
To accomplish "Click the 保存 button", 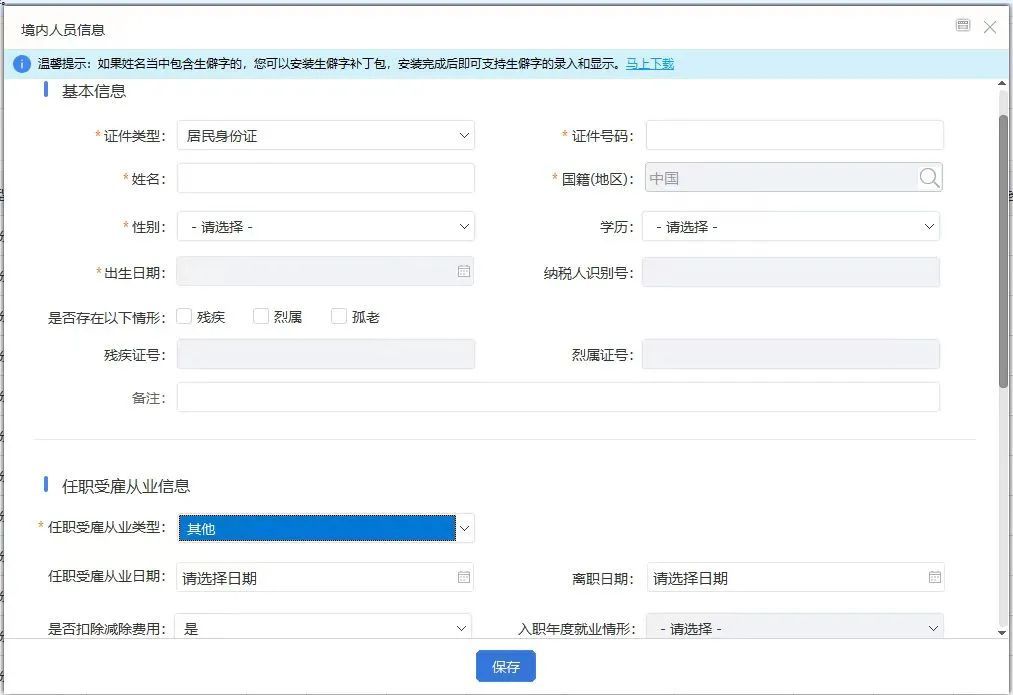I will (506, 667).
